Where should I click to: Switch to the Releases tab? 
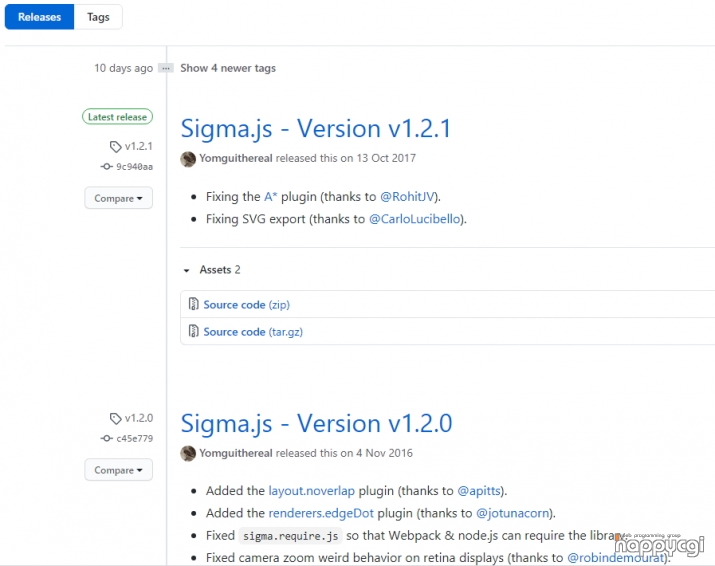coord(39,17)
